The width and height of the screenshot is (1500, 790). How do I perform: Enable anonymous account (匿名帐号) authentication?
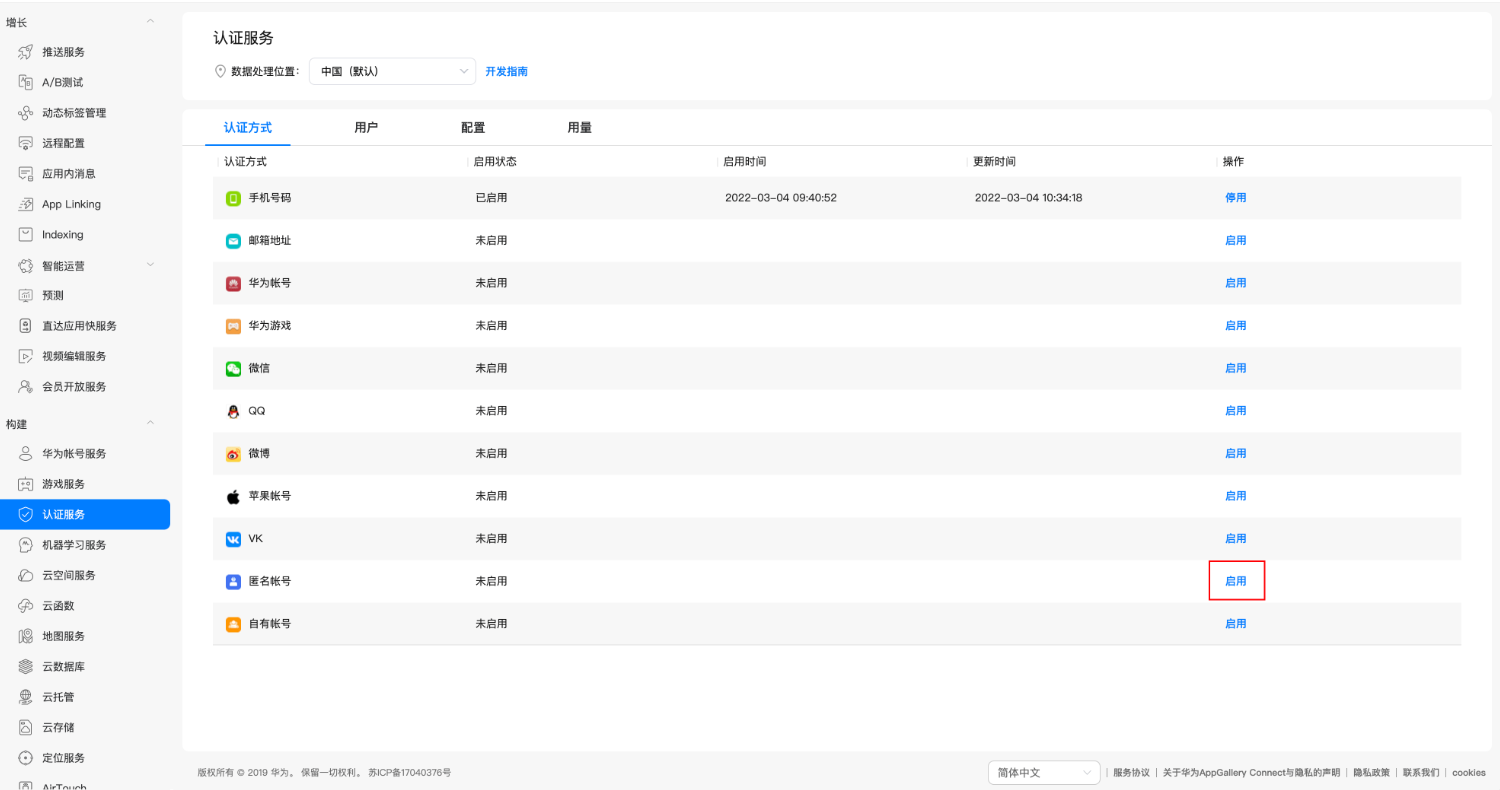point(1235,581)
